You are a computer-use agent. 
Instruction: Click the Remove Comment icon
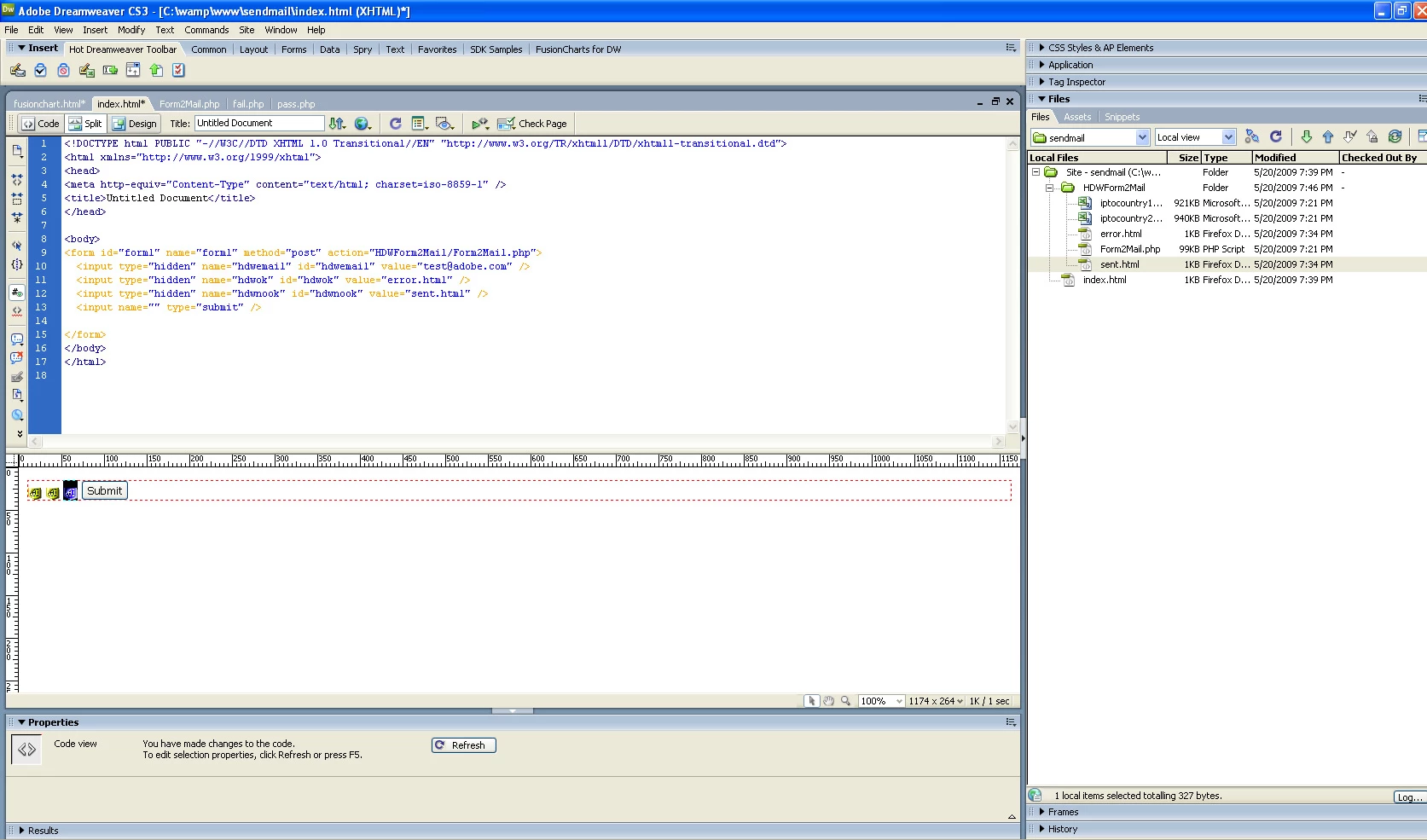pos(17,358)
